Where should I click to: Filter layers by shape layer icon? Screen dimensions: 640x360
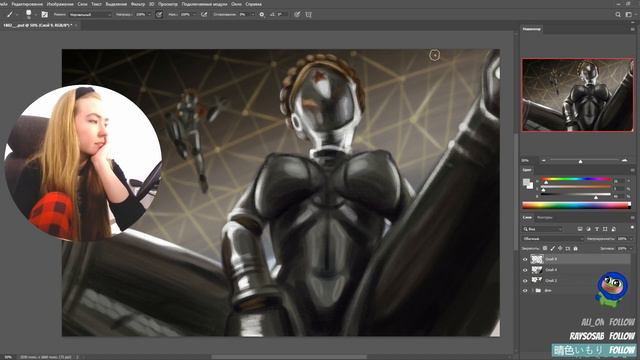point(605,229)
